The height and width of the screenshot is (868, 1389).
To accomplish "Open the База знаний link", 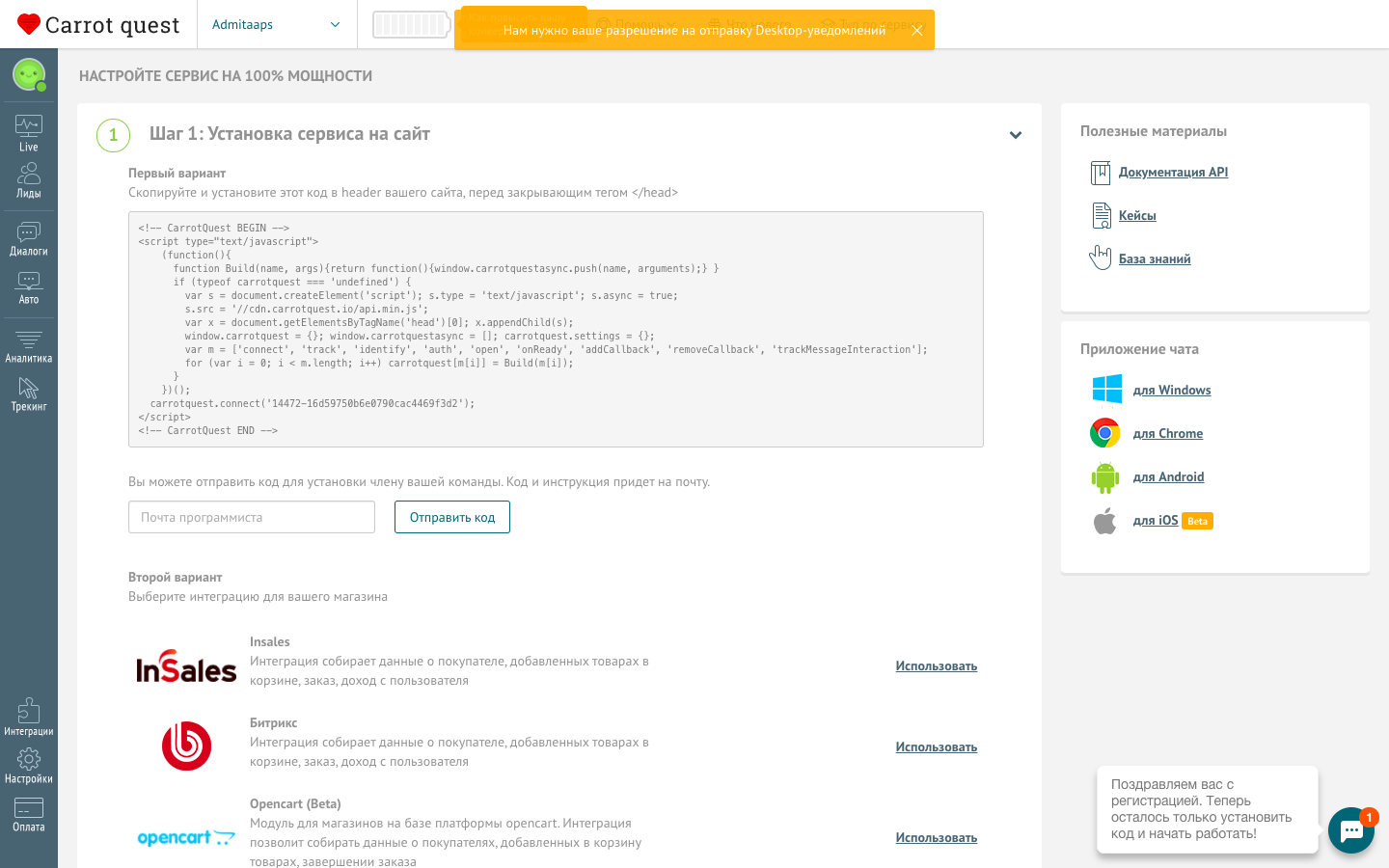I will tap(1155, 259).
